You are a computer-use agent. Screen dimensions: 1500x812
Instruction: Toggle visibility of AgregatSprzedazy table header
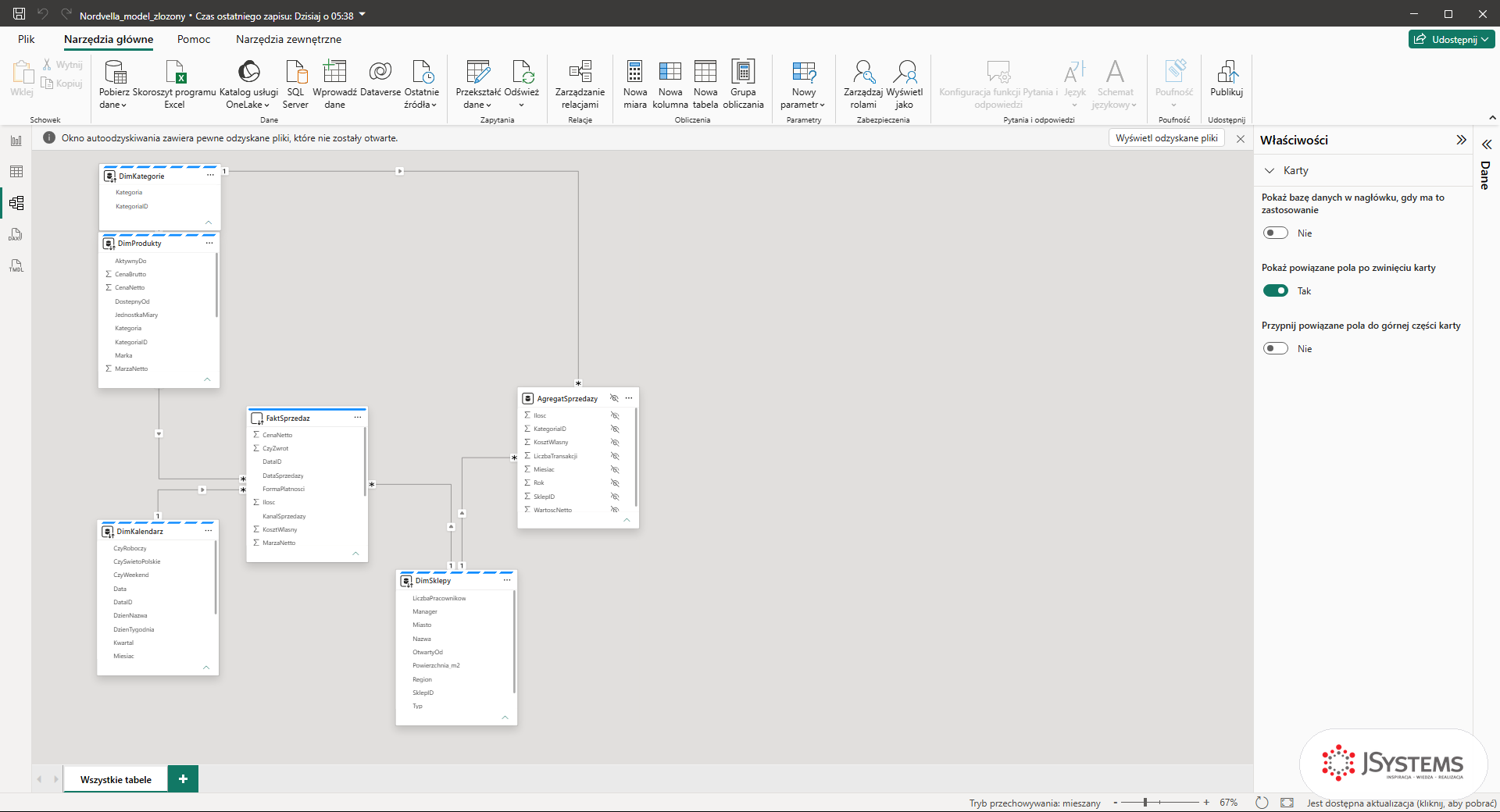614,398
